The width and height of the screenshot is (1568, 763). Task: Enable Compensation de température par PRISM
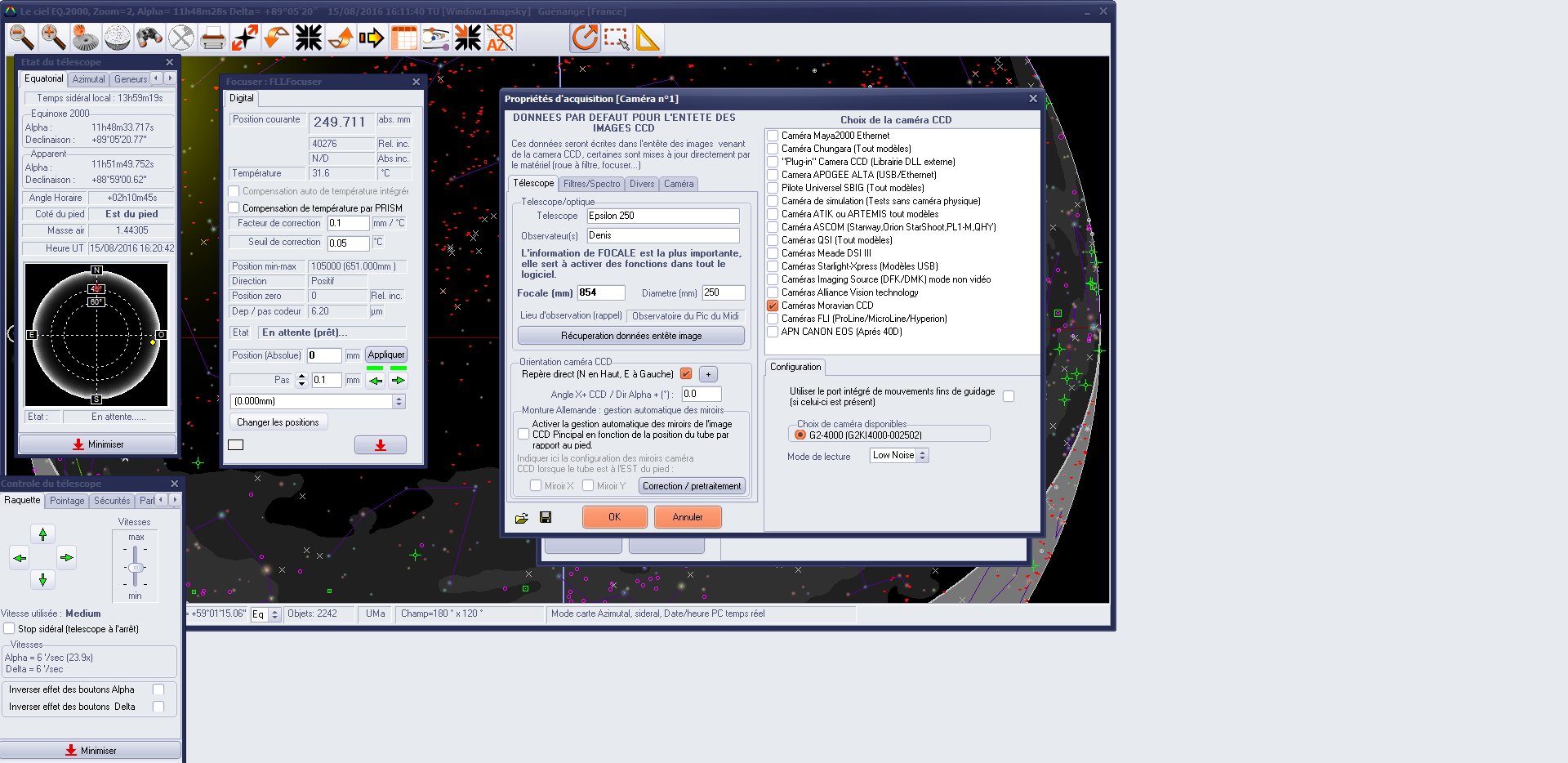[x=234, y=208]
